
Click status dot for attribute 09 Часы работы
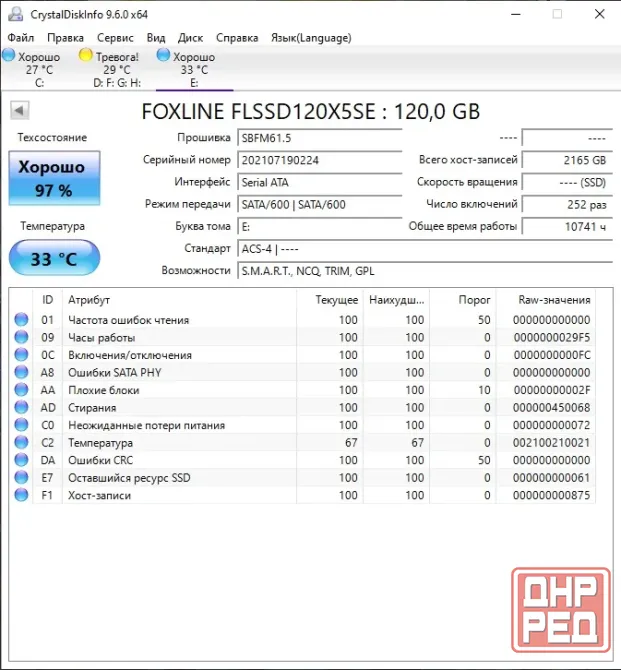pyautogui.click(x=21, y=337)
